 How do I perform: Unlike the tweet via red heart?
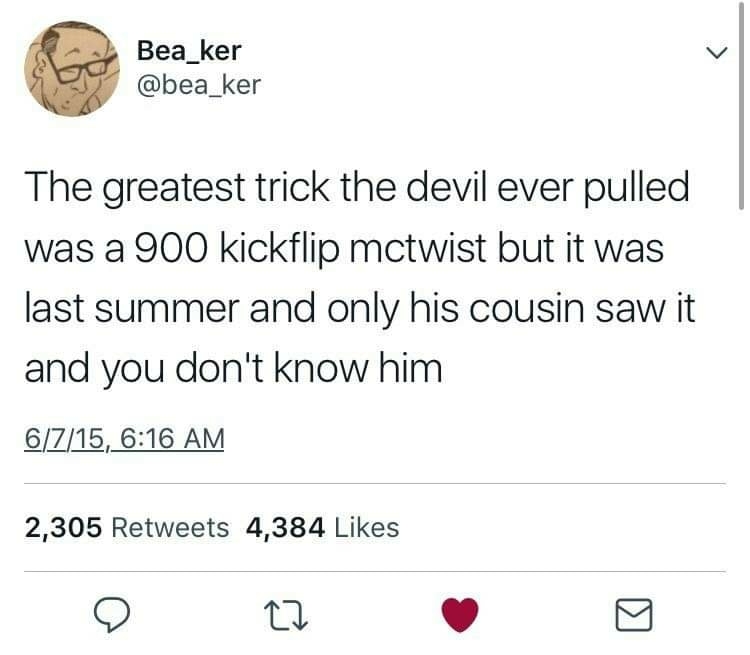[x=460, y=615]
